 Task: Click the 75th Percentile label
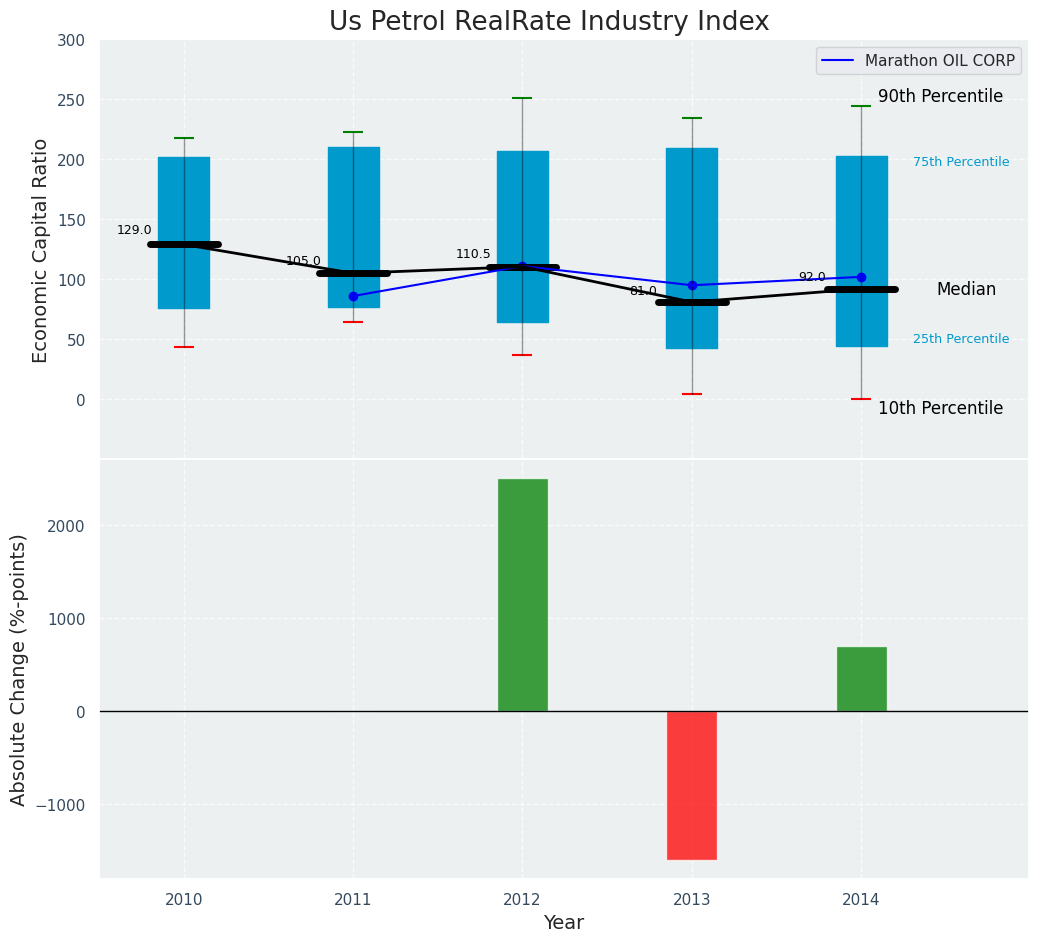(x=960, y=162)
